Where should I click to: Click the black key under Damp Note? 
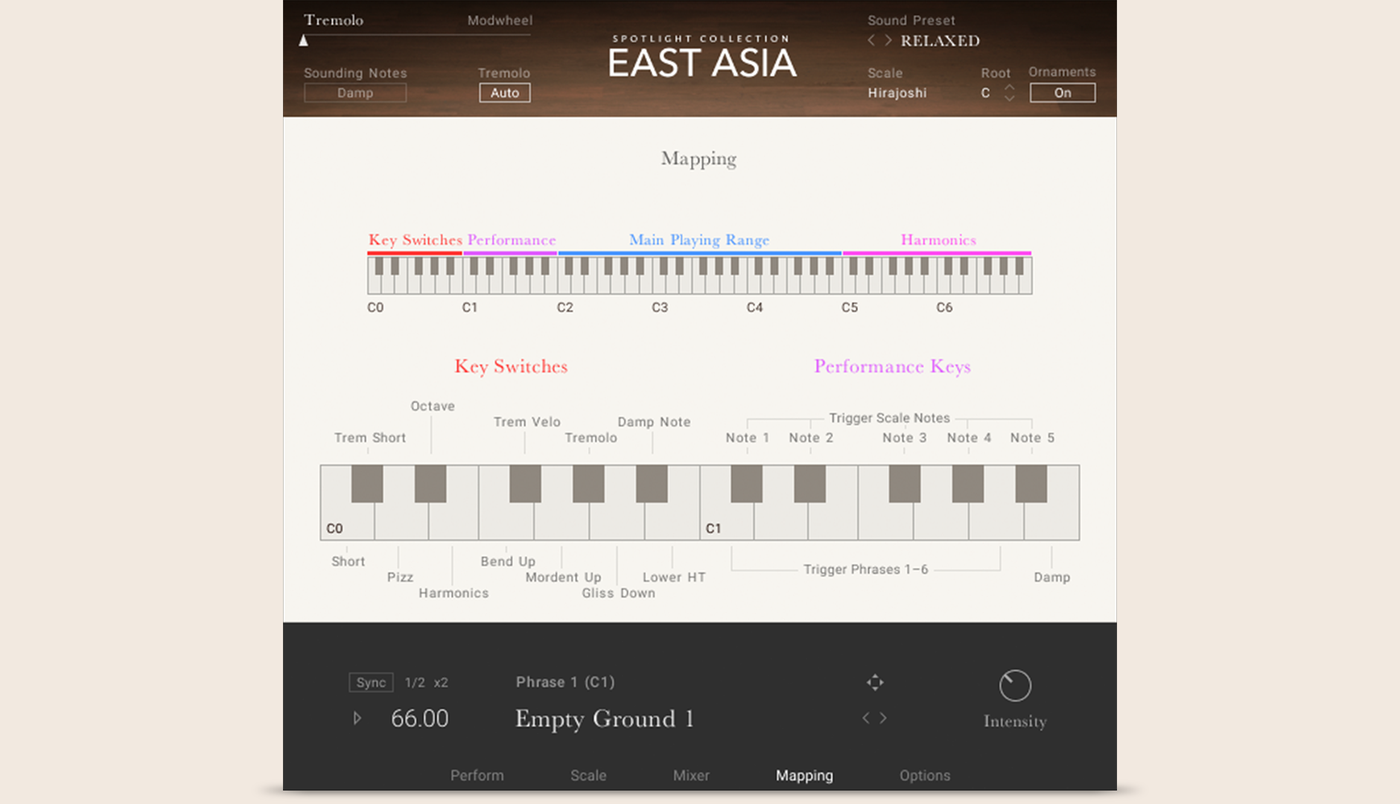[652, 484]
